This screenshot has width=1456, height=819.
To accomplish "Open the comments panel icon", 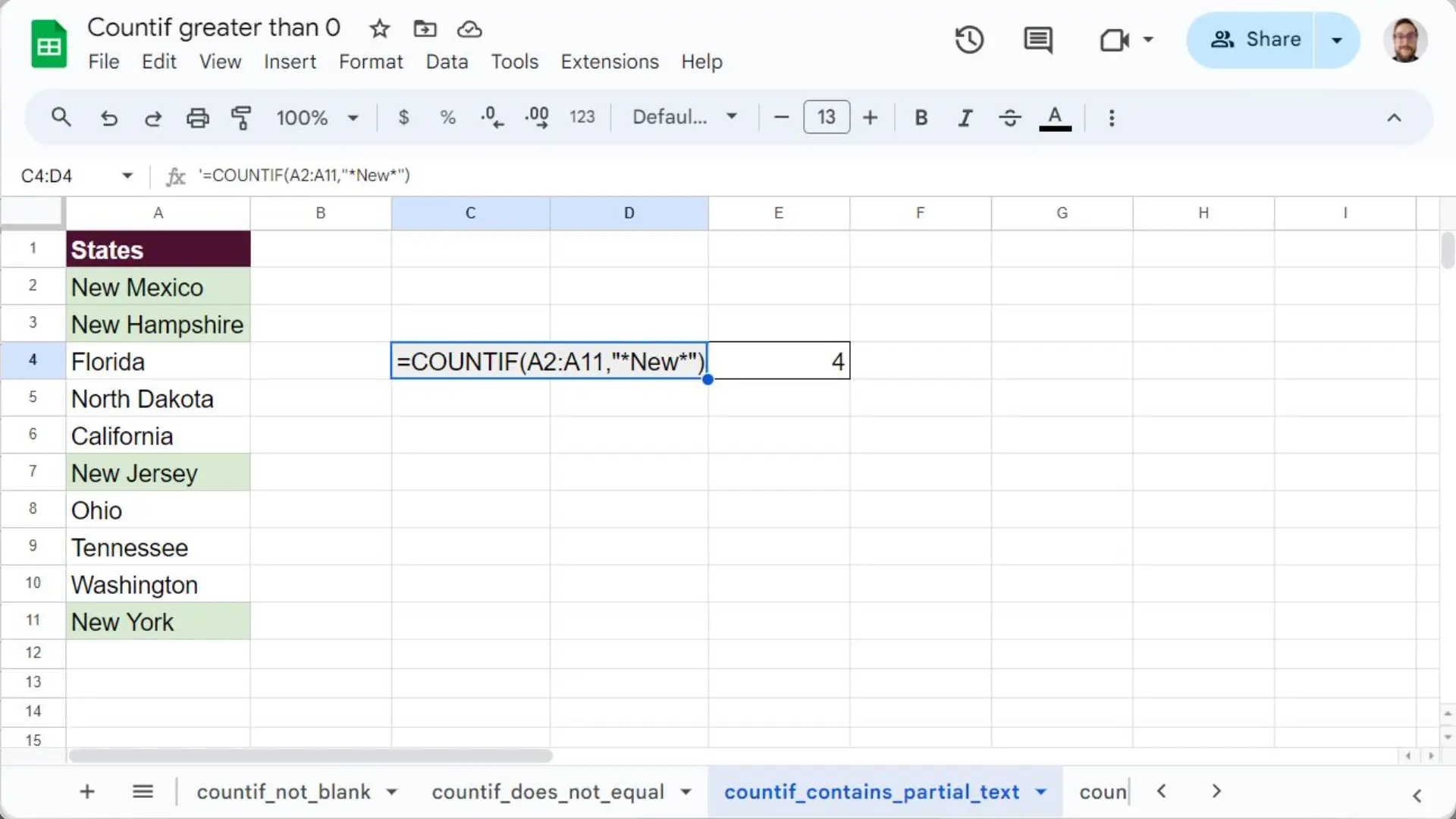I will [1037, 39].
